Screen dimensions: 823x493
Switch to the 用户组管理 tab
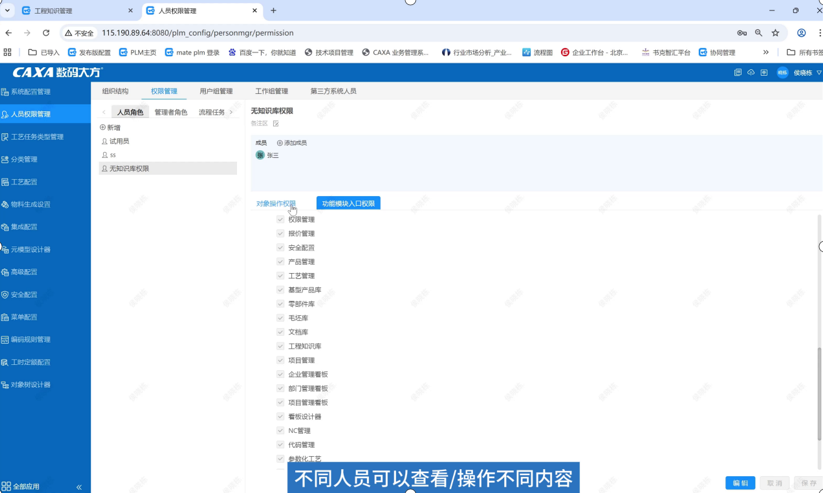(216, 91)
